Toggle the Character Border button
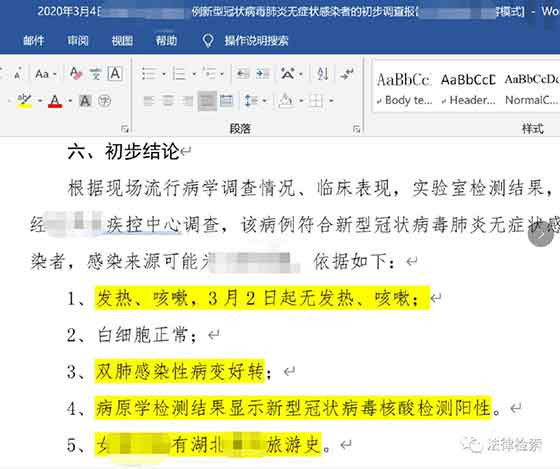Viewport: 560px width, 469px height. (115, 74)
